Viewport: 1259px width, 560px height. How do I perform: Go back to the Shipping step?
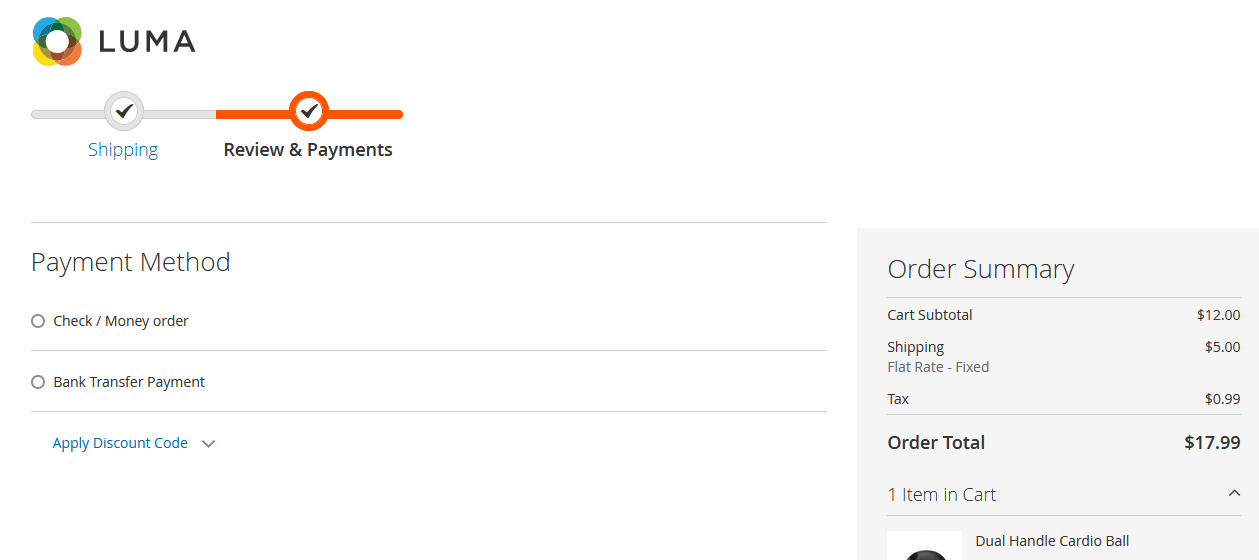click(x=123, y=150)
